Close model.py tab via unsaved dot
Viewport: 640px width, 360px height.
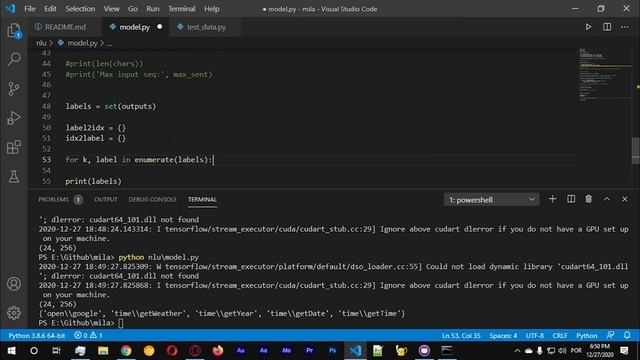[160, 27]
